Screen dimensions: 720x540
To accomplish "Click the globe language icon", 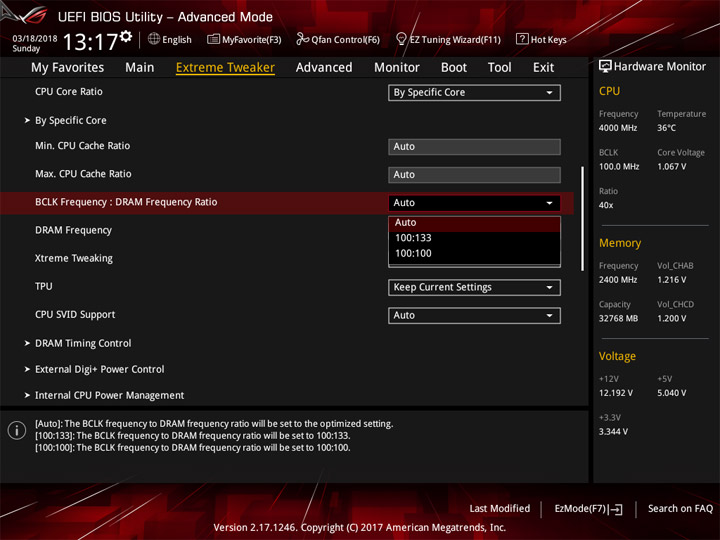I will [x=154, y=39].
